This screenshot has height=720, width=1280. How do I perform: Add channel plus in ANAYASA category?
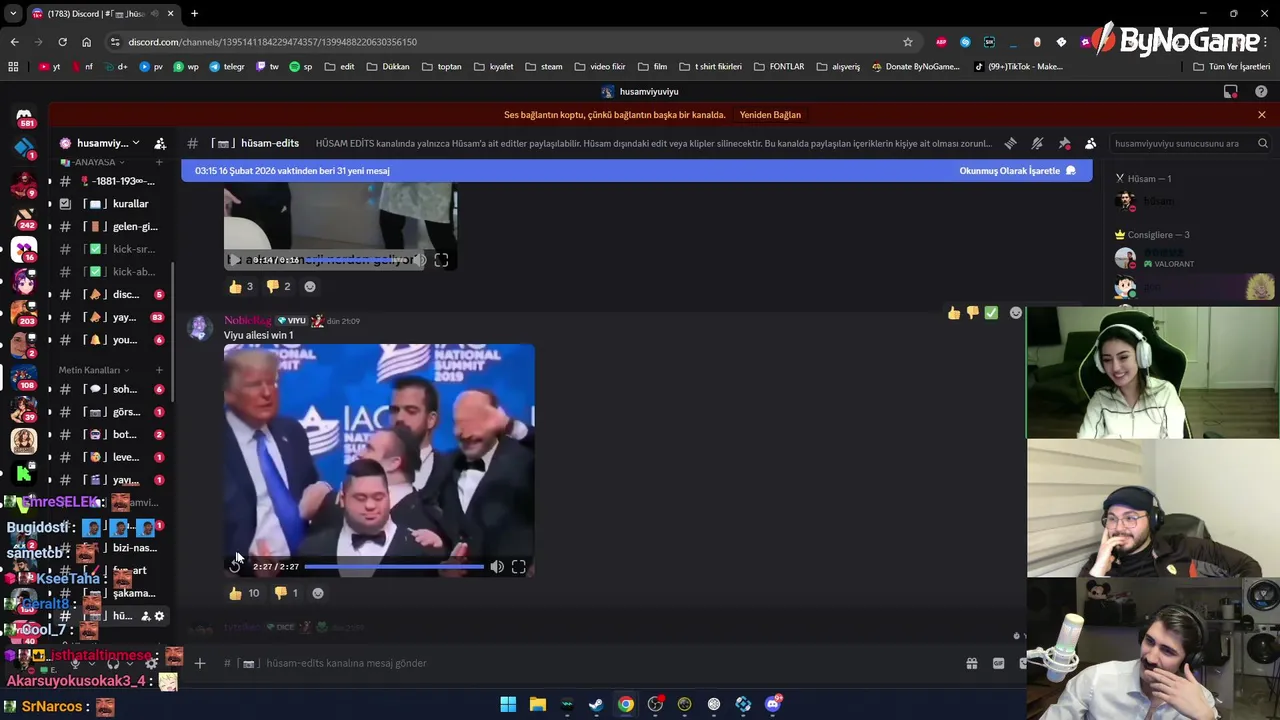(x=158, y=162)
